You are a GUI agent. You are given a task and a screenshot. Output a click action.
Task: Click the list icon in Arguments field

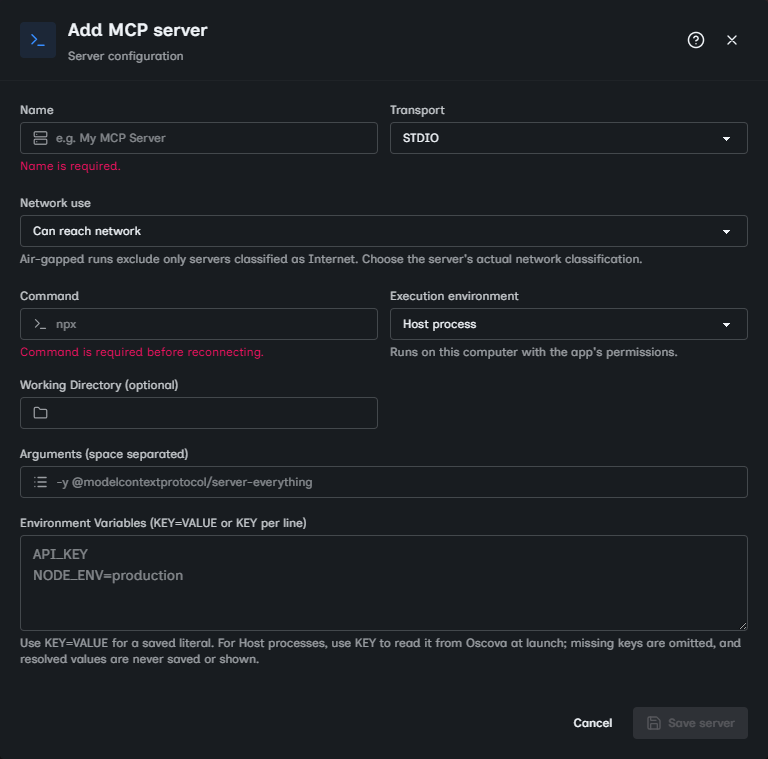(40, 482)
